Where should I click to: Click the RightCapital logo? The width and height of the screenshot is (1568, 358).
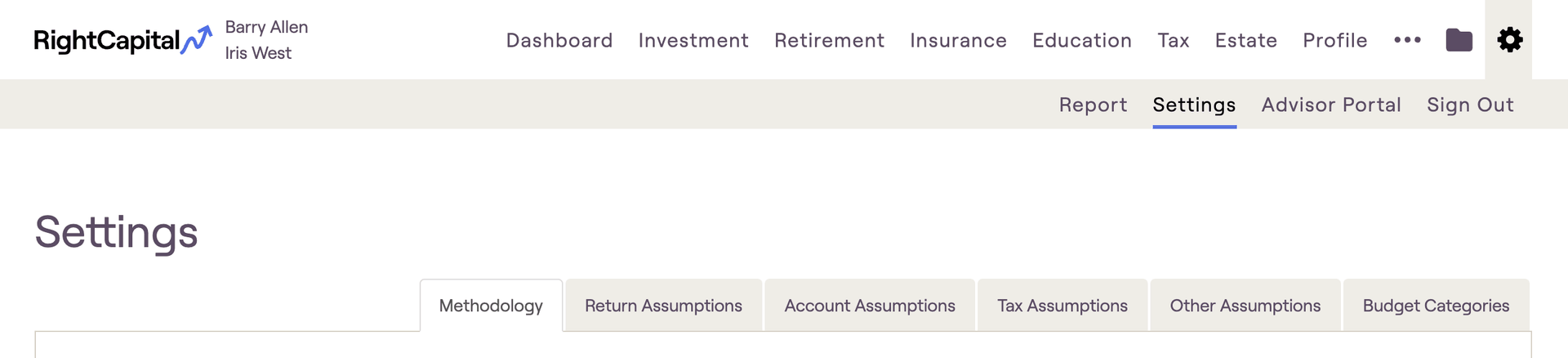122,40
